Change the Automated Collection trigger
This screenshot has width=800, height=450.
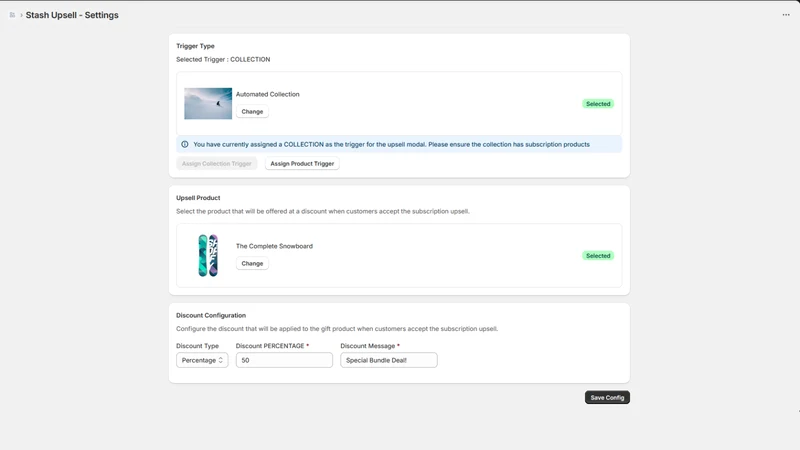point(252,111)
